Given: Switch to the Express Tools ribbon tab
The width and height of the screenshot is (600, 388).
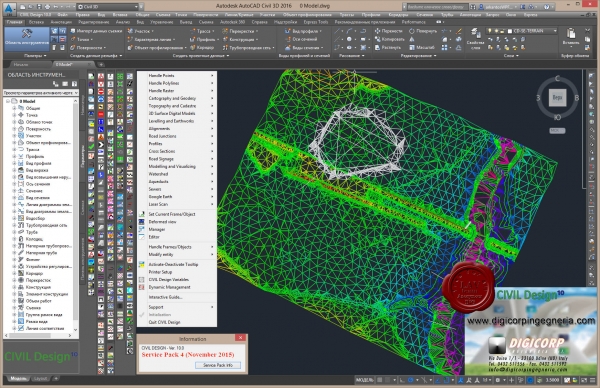Looking at the screenshot, I should click(316, 22).
